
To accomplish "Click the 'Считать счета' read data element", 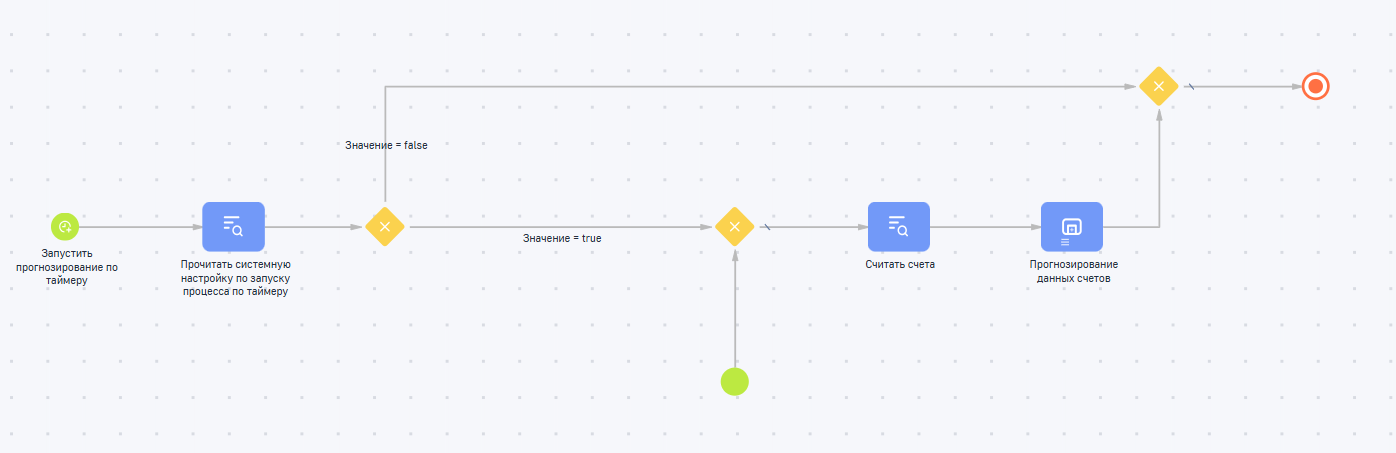I will [x=898, y=227].
